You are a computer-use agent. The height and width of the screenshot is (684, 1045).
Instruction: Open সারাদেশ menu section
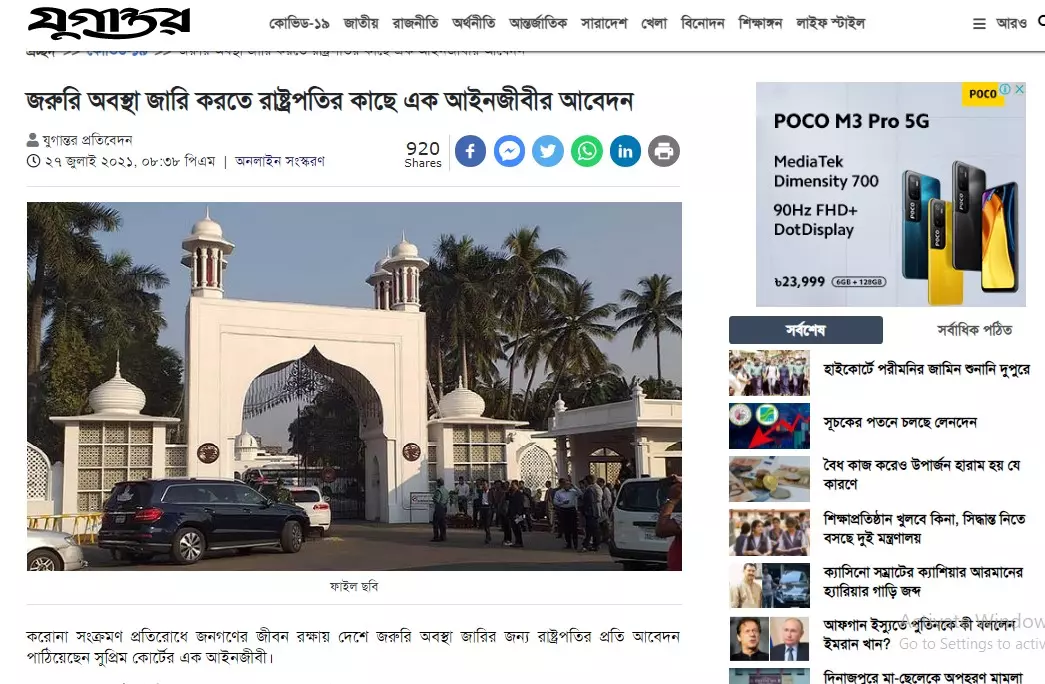click(604, 23)
